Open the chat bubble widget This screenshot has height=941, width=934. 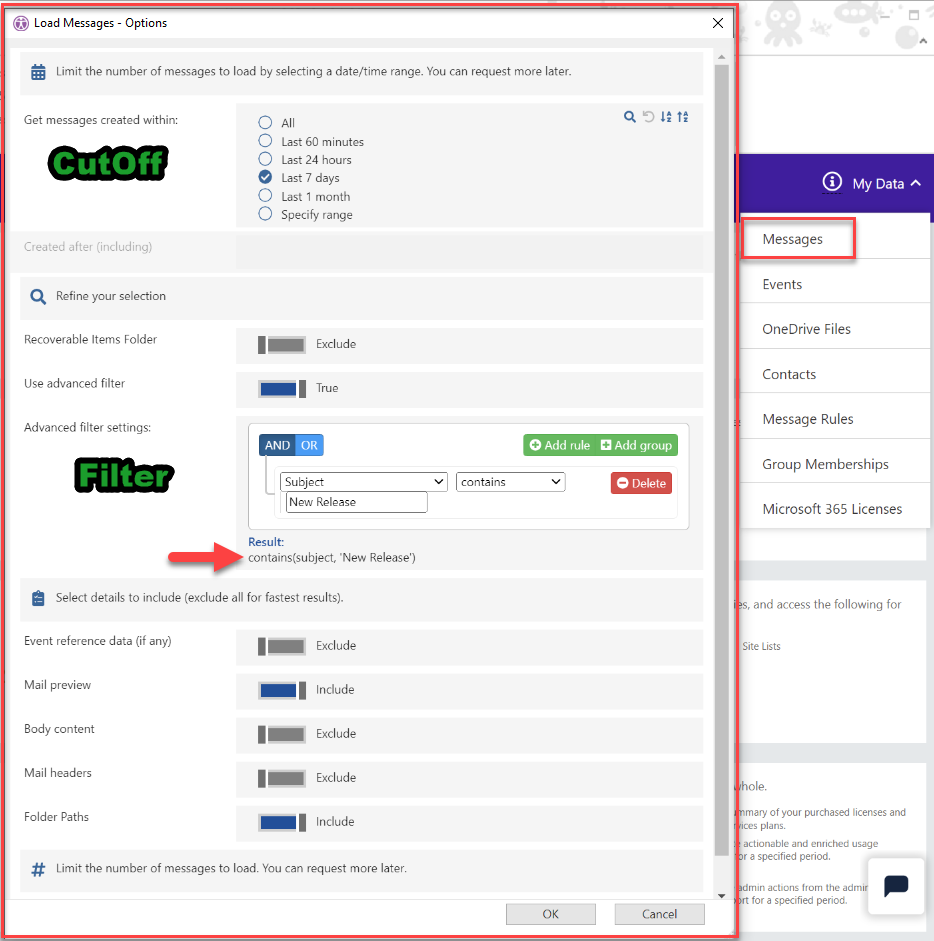pyautogui.click(x=895, y=886)
